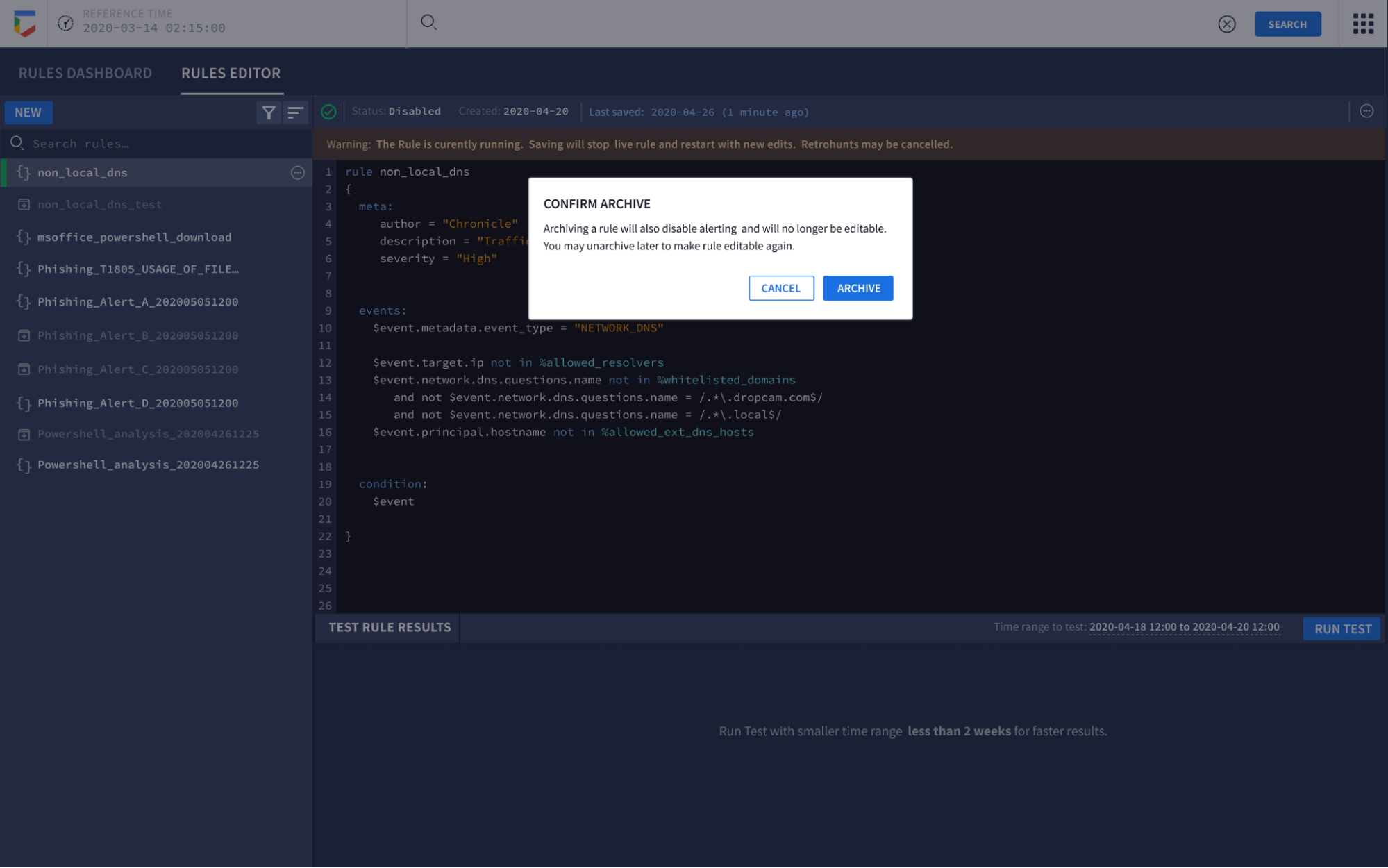Click the filter funnel icon in rules list
The height and width of the screenshot is (868, 1388).
pos(269,112)
